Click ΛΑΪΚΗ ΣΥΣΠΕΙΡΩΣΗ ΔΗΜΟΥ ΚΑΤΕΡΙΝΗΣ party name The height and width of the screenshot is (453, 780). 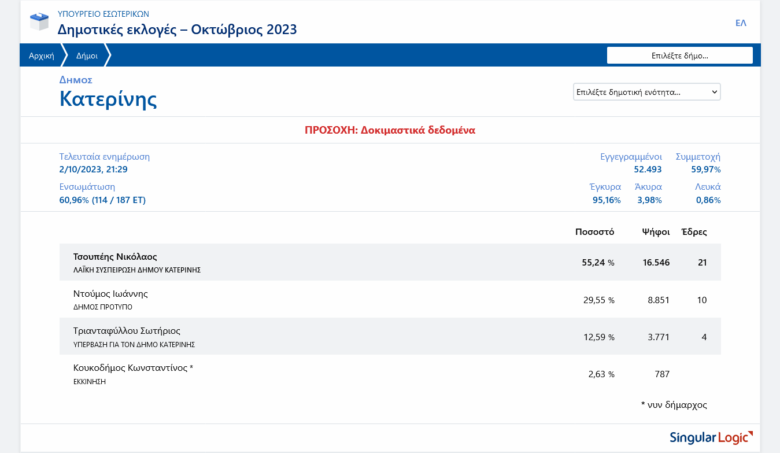tap(137, 270)
